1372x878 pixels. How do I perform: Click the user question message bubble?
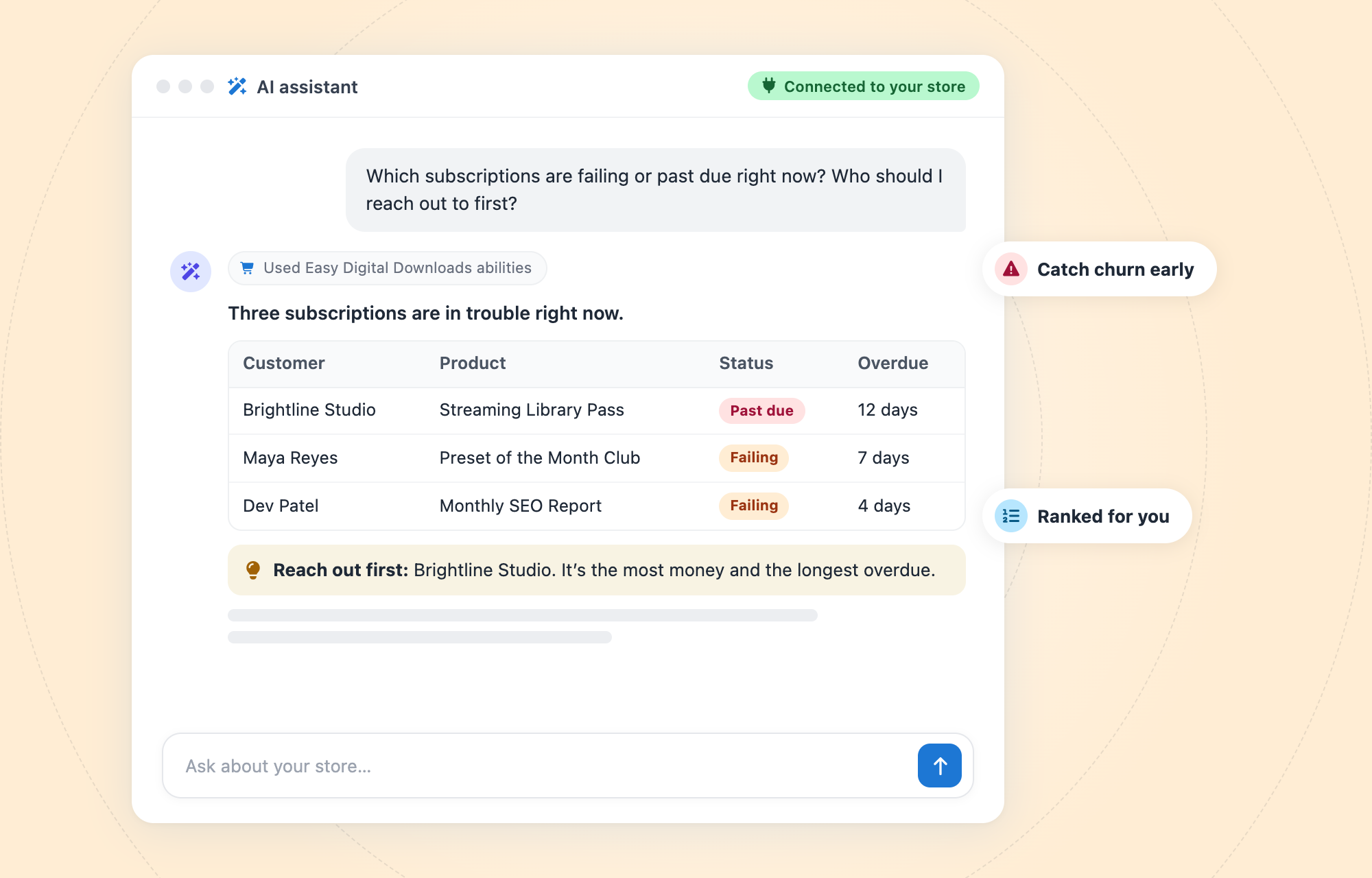(656, 190)
